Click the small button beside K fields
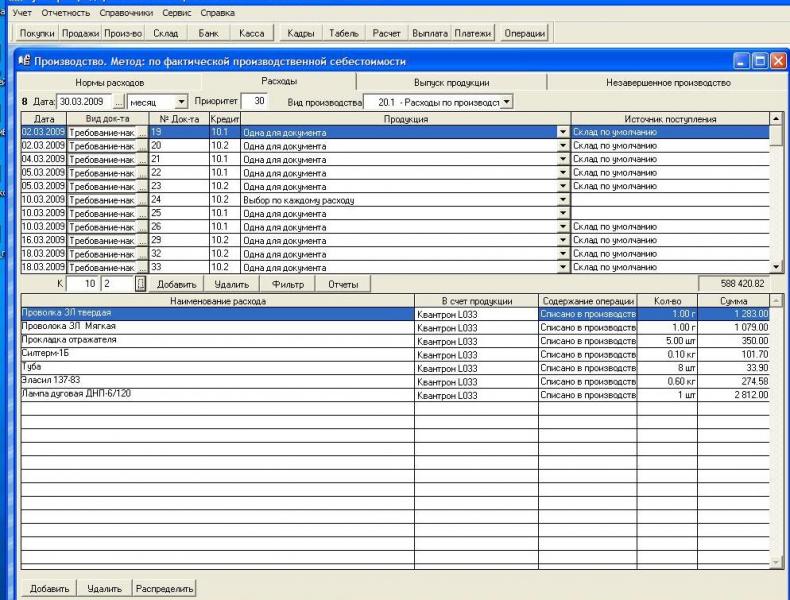Image resolution: width=790 pixels, height=600 pixels. pos(140,284)
